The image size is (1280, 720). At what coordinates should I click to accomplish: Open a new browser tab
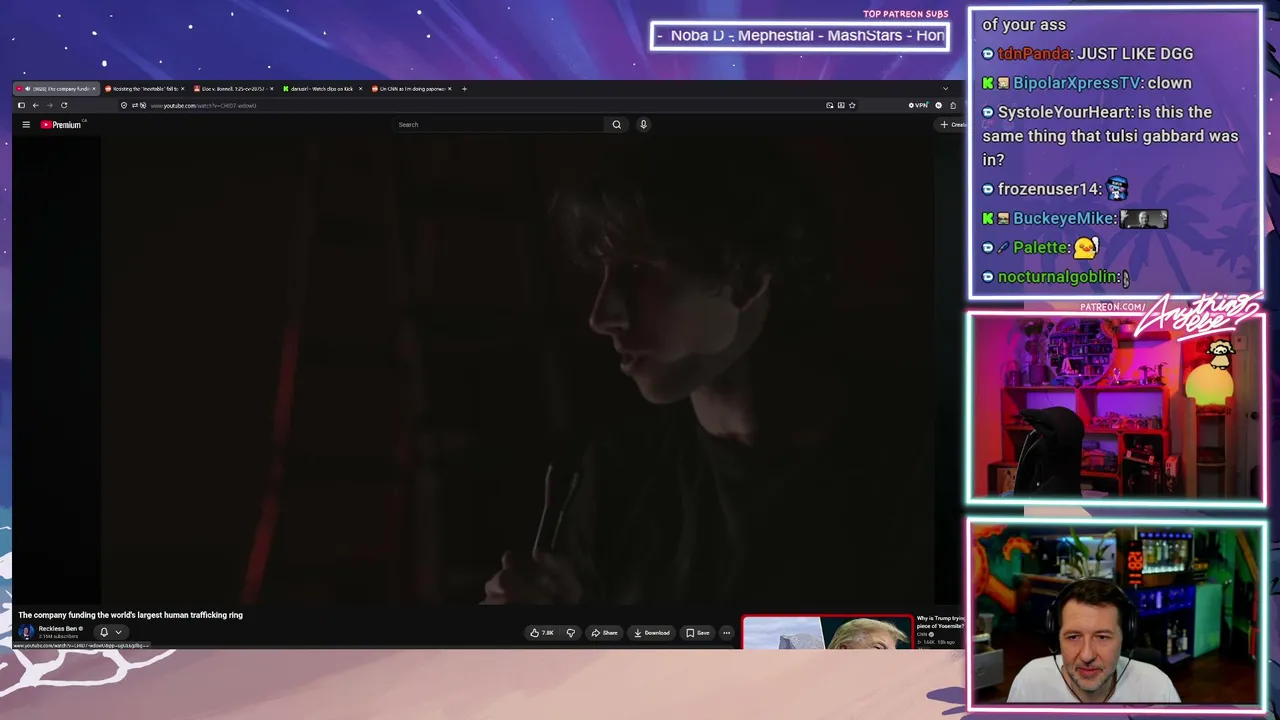coord(464,89)
